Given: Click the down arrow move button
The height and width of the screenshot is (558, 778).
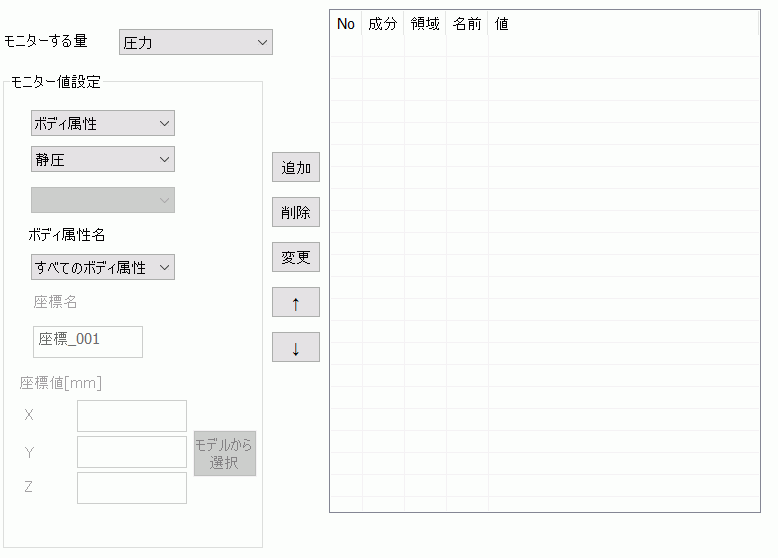Looking at the screenshot, I should (x=295, y=348).
